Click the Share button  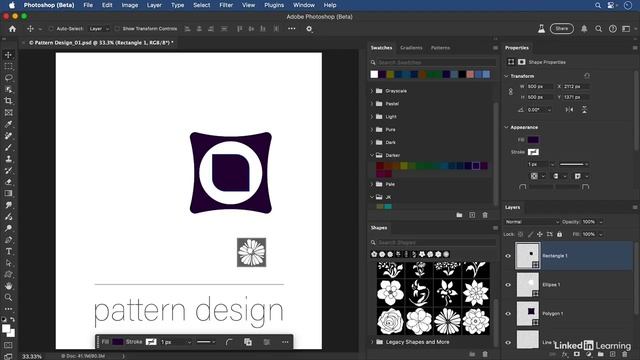pos(562,29)
